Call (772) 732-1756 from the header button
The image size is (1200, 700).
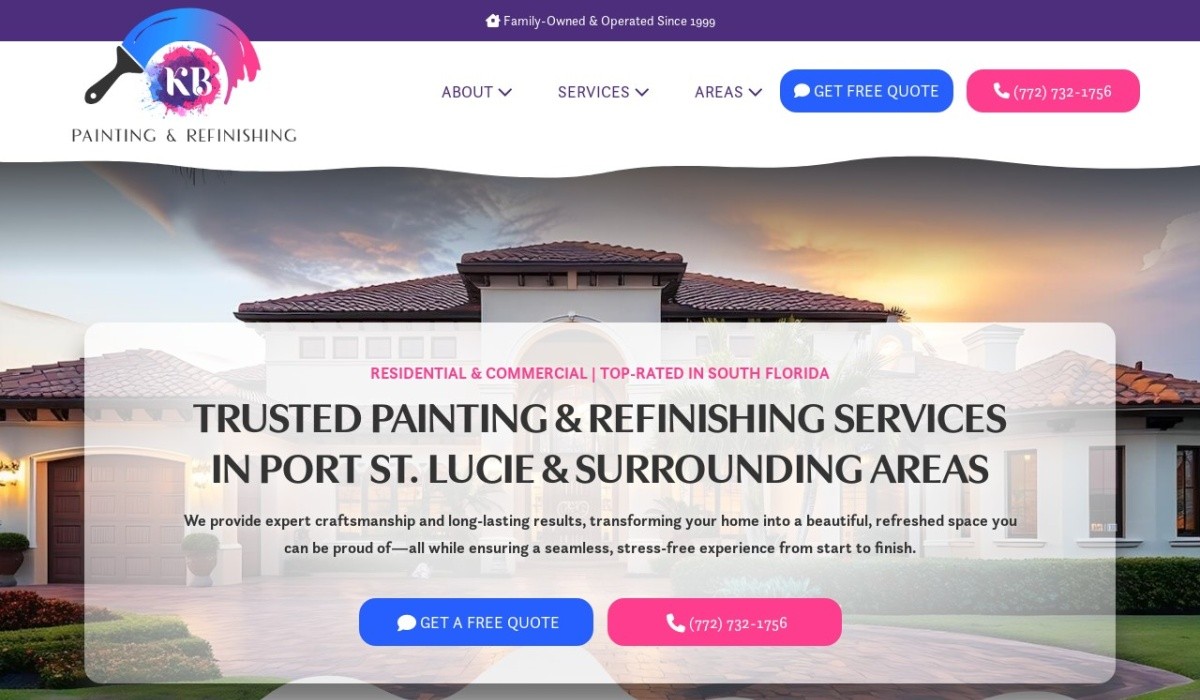click(x=1053, y=91)
